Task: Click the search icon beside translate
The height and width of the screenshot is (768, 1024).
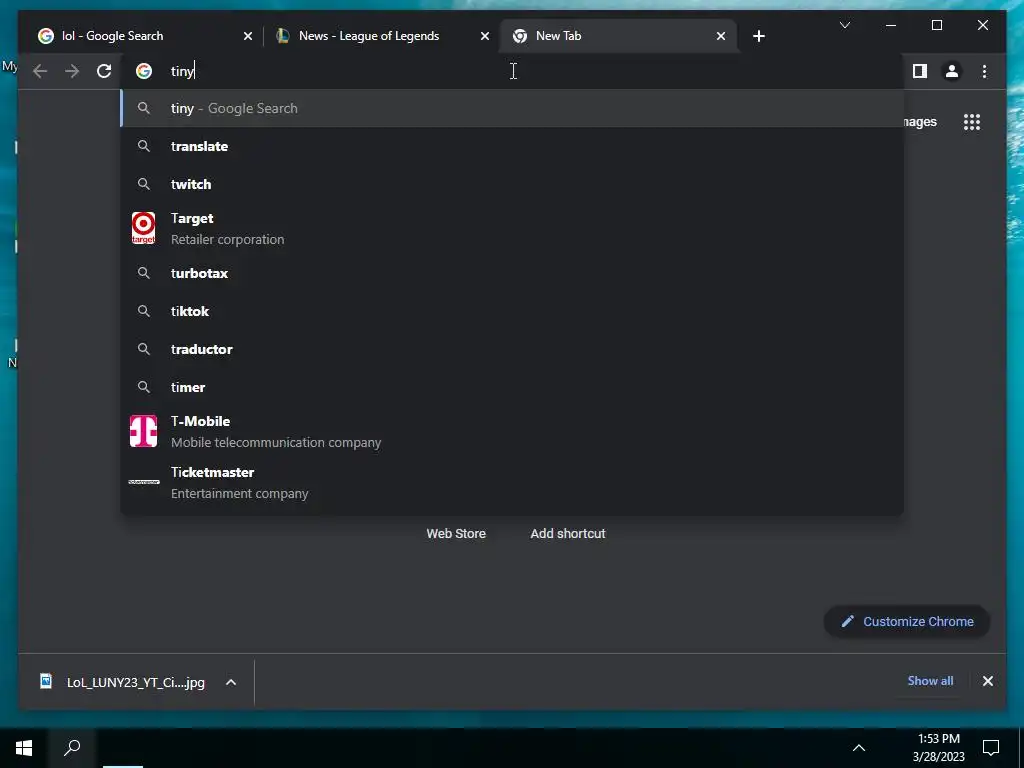Action: point(144,146)
